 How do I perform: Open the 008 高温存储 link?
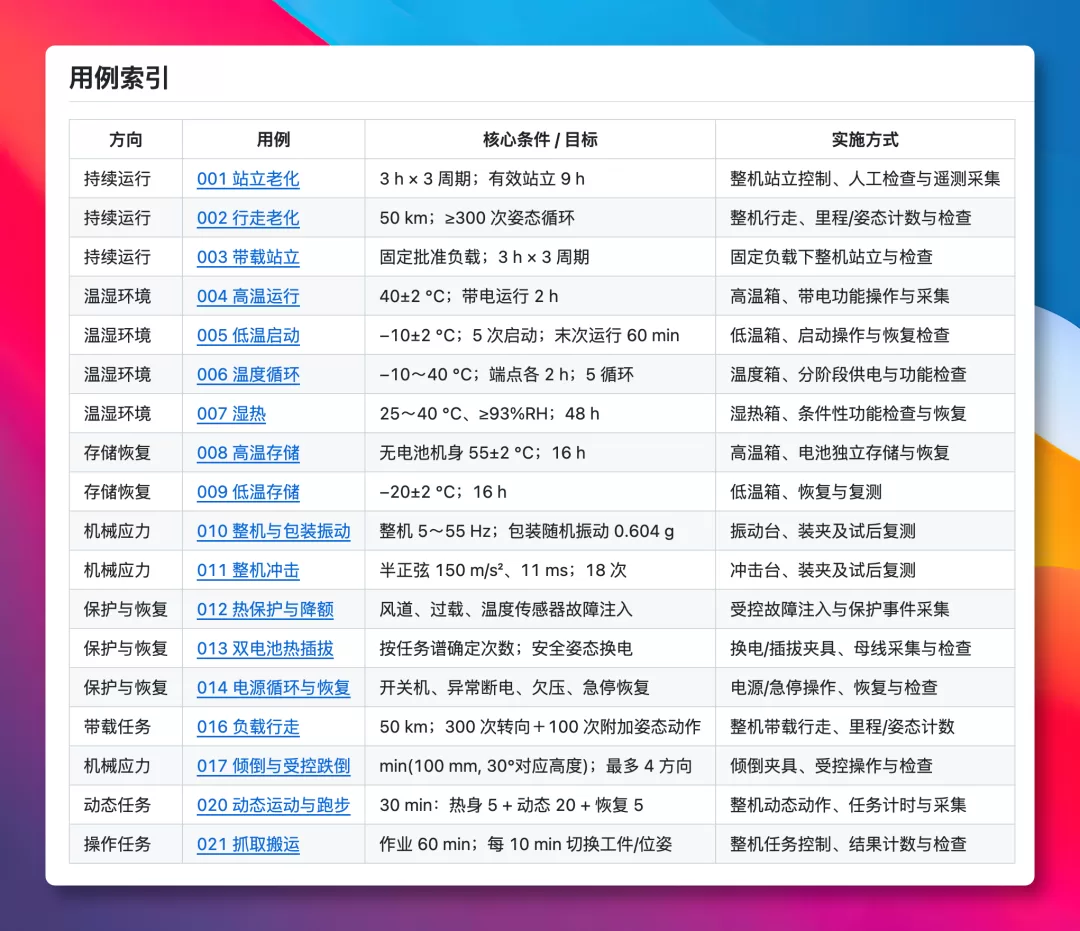248,454
